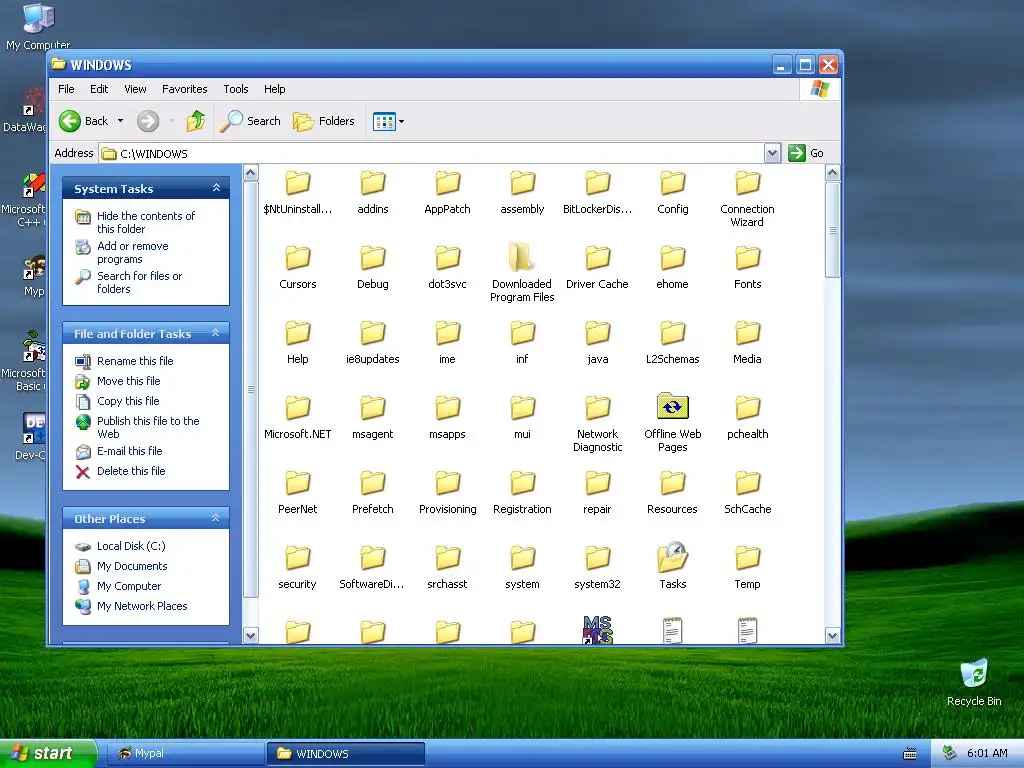Go to My Network Places
Image resolution: width=1024 pixels, height=768 pixels.
[x=142, y=606]
